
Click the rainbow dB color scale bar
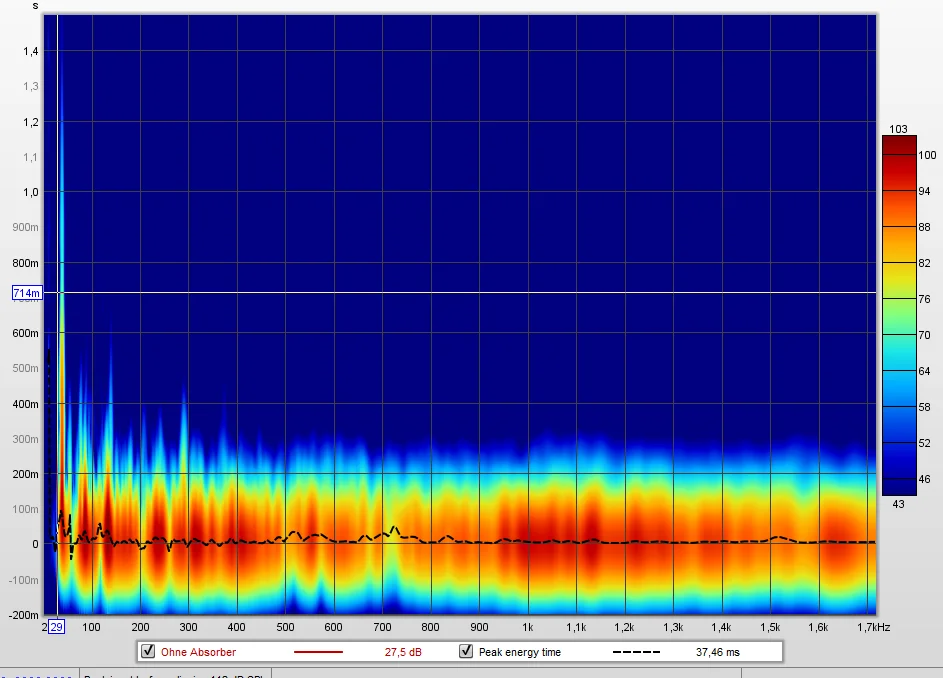(x=899, y=316)
